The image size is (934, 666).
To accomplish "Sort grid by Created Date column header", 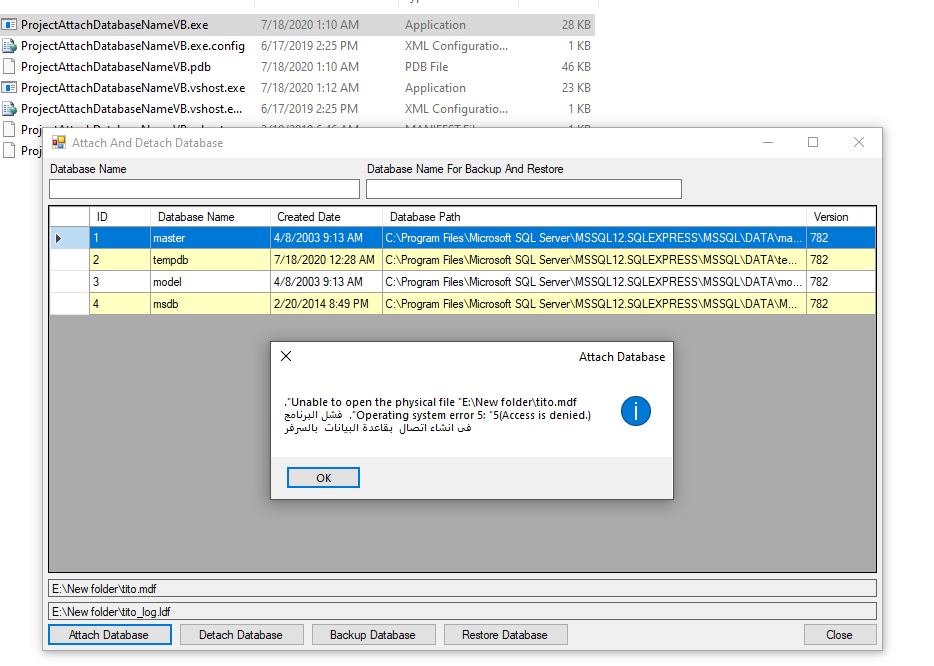I will (309, 217).
